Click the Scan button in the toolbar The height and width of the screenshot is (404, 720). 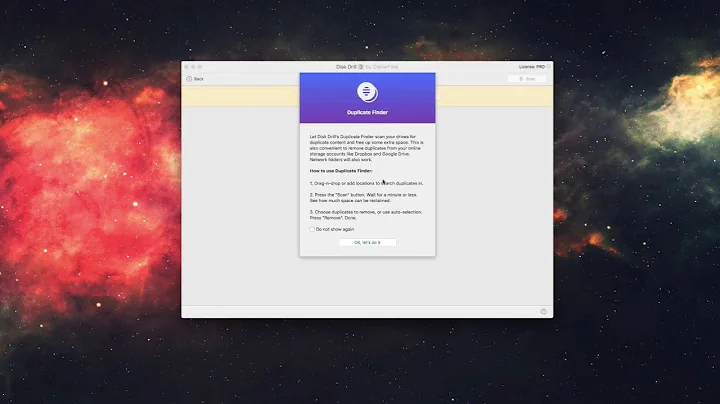527,79
